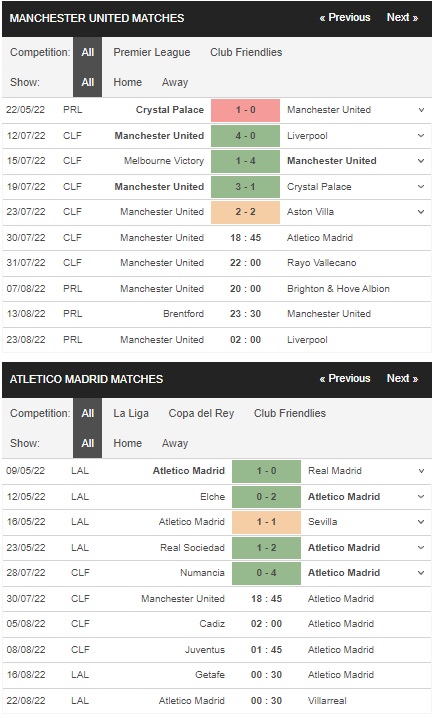Go to Next Atletico Madrid matches
This screenshot has width=433, height=718.
point(402,378)
